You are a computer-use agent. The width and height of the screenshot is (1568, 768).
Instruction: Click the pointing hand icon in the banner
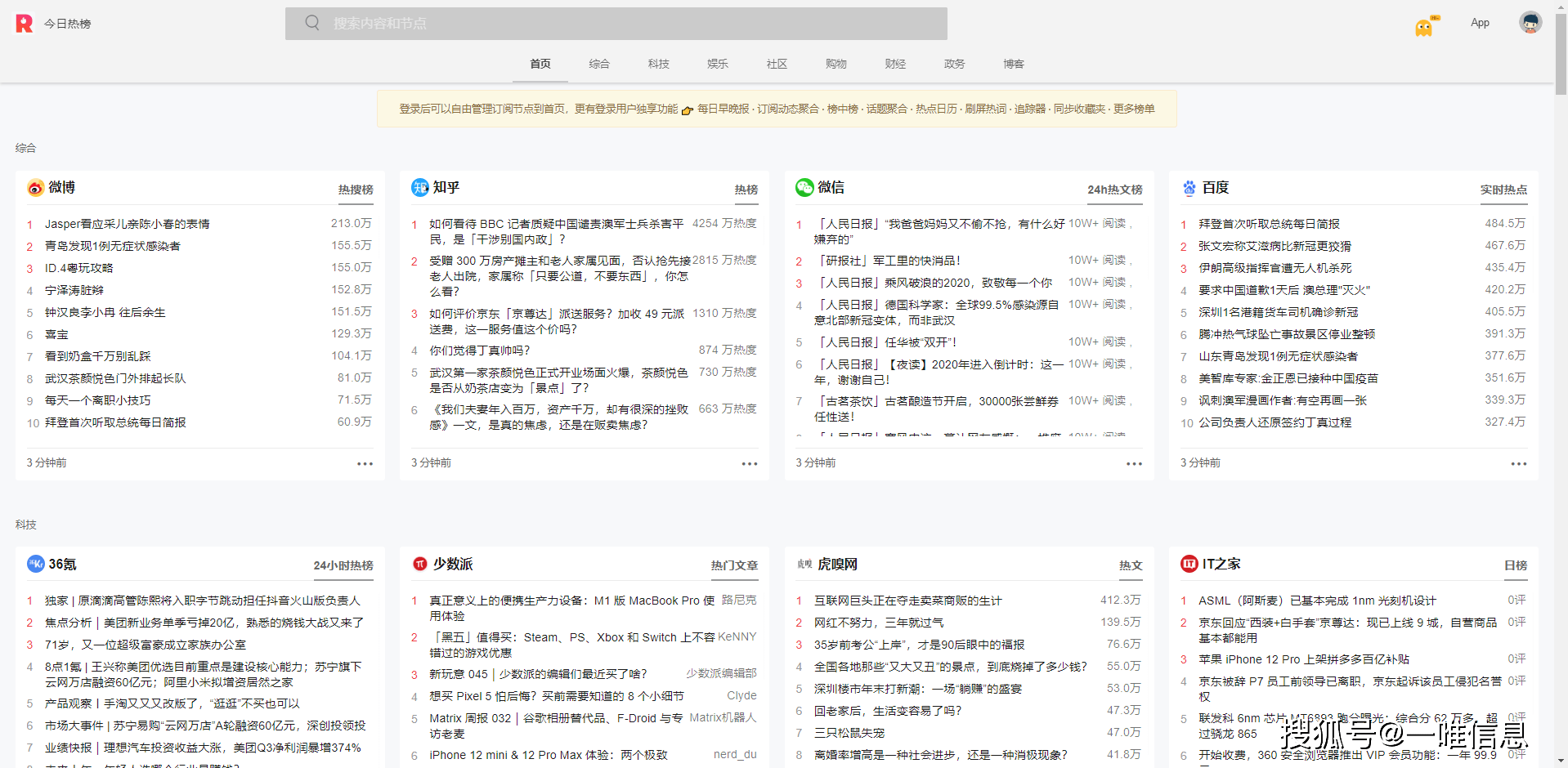click(688, 109)
